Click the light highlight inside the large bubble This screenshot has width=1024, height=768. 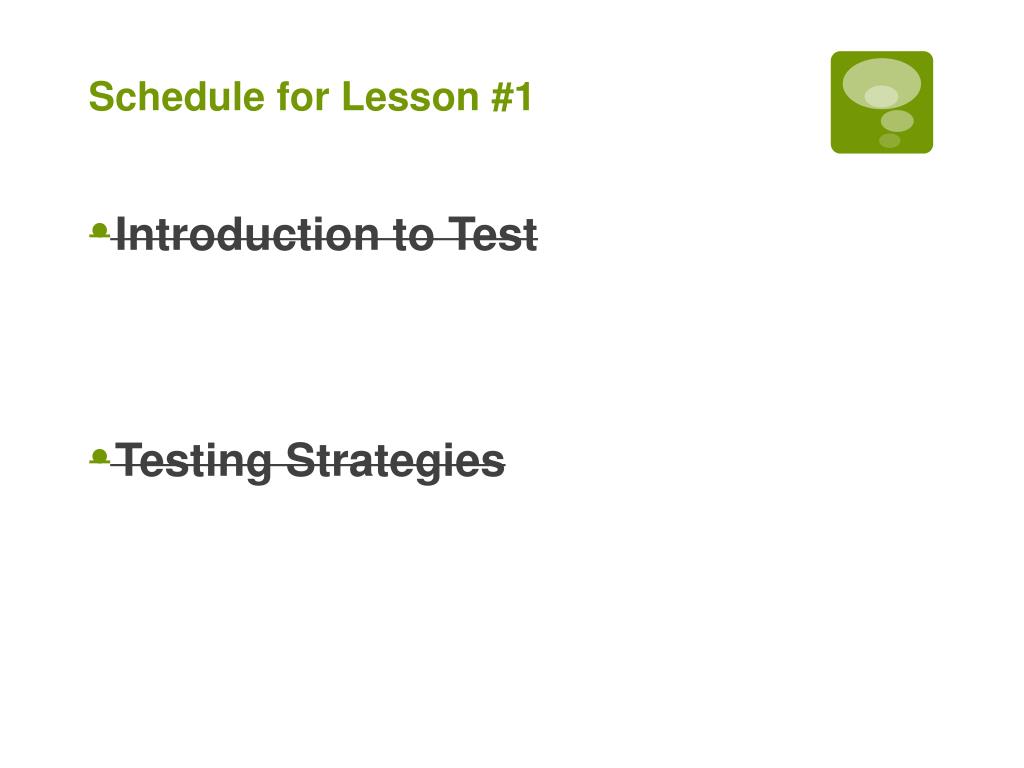pos(882,97)
